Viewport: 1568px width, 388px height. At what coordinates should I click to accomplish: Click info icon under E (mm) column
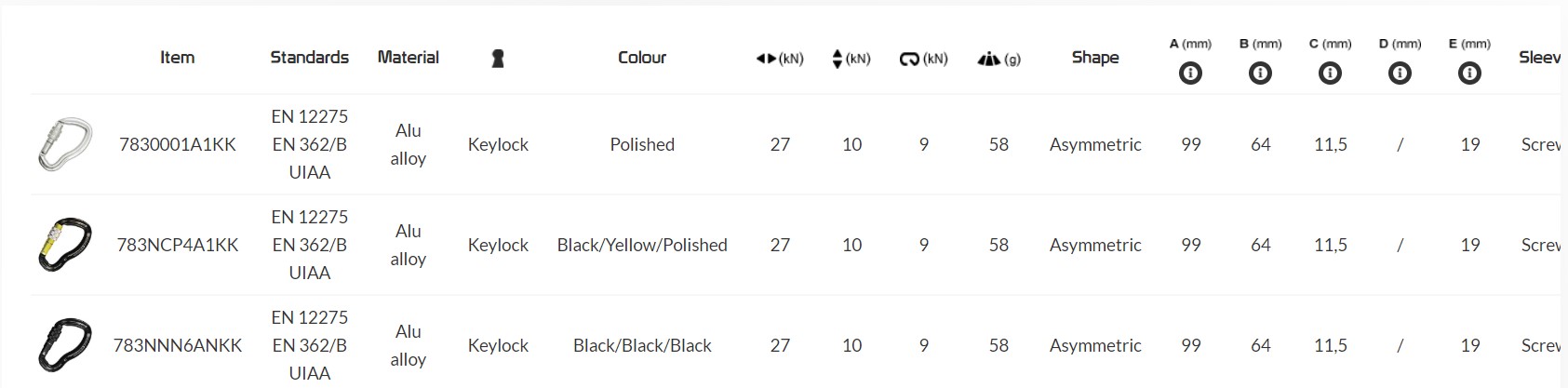click(1469, 73)
